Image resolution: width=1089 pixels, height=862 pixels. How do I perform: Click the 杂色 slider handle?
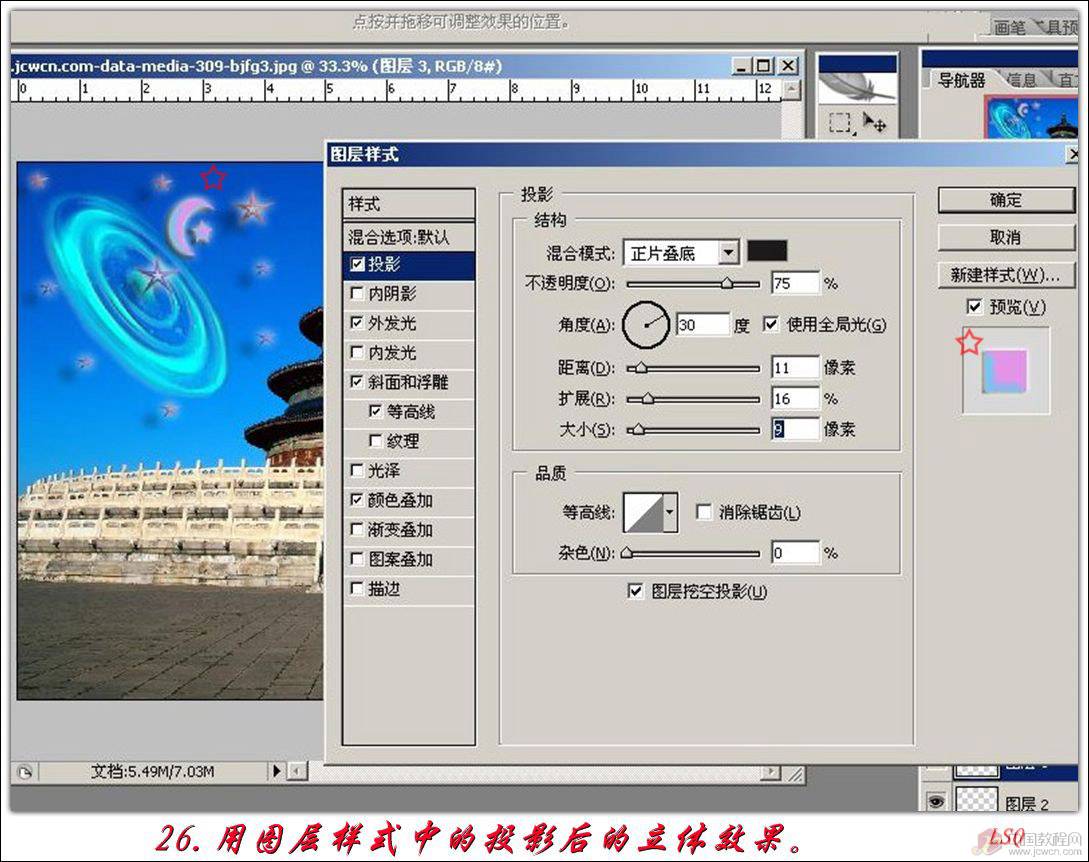pos(626,553)
